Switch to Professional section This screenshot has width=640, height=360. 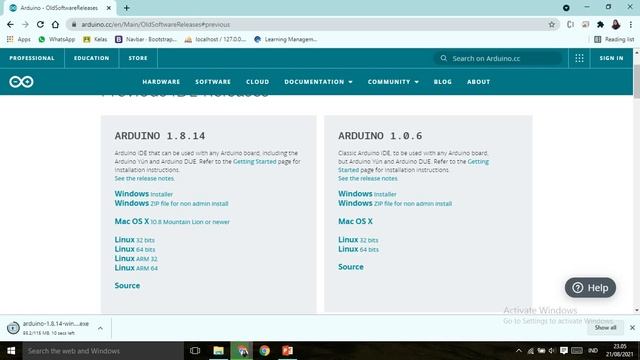click(32, 58)
